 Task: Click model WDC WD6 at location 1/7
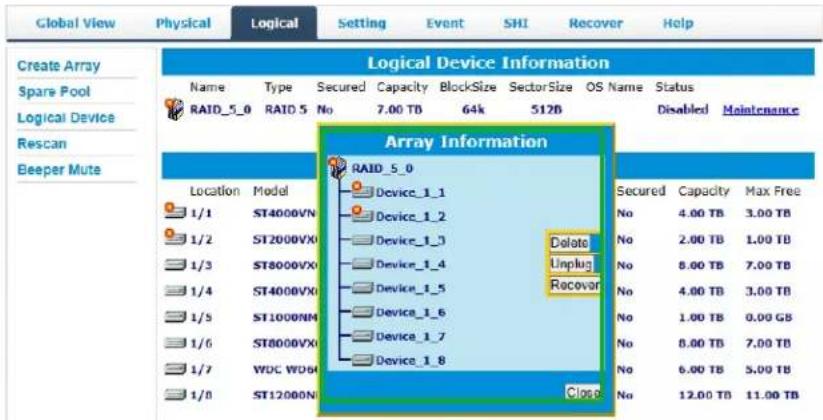tap(284, 369)
